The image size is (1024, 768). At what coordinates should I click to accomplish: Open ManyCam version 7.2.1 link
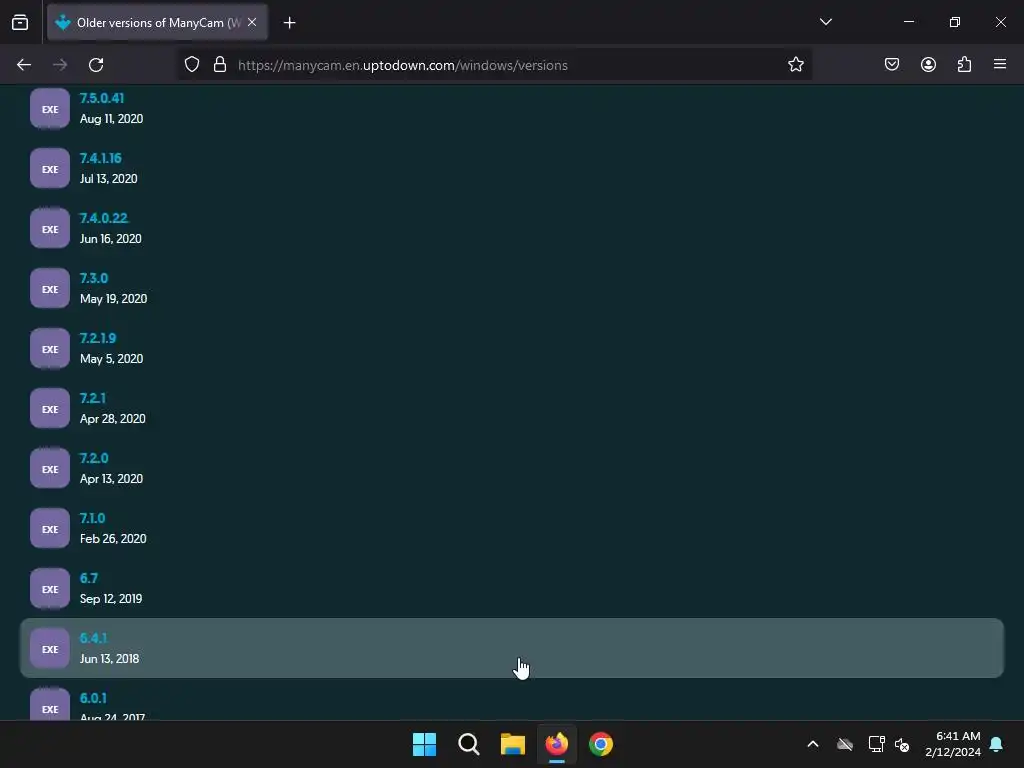(93, 398)
